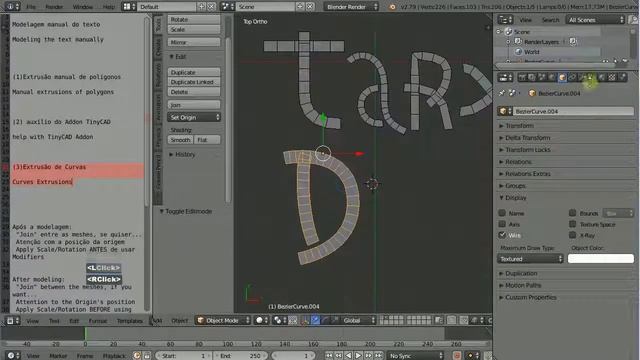Open the Object menu in 3D view header
The width and height of the screenshot is (640, 360).
(180, 320)
